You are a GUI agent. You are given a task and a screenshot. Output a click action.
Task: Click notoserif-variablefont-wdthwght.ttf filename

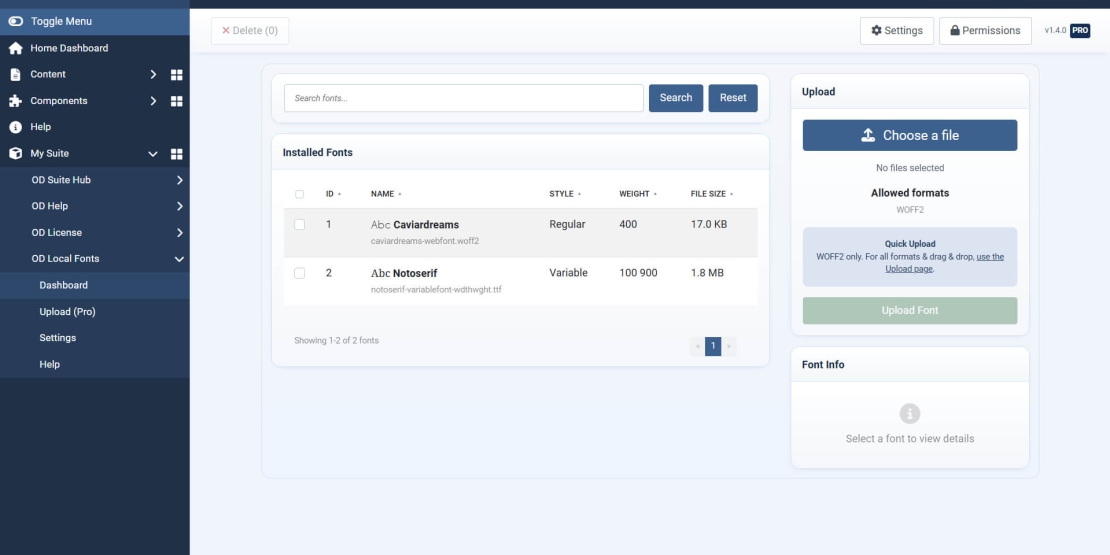coord(436,290)
